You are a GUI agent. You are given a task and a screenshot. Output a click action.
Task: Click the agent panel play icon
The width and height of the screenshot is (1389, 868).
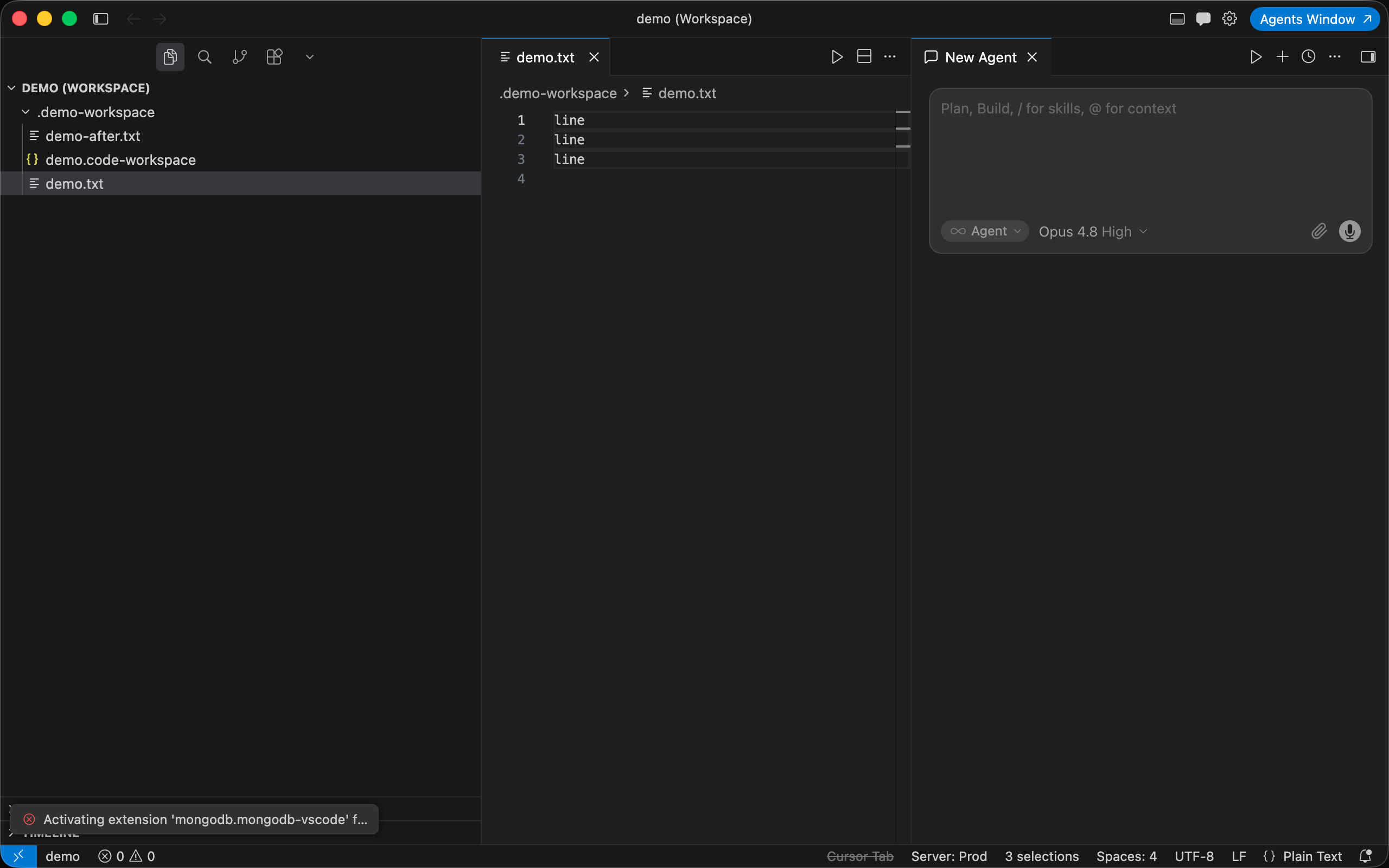pos(1256,57)
